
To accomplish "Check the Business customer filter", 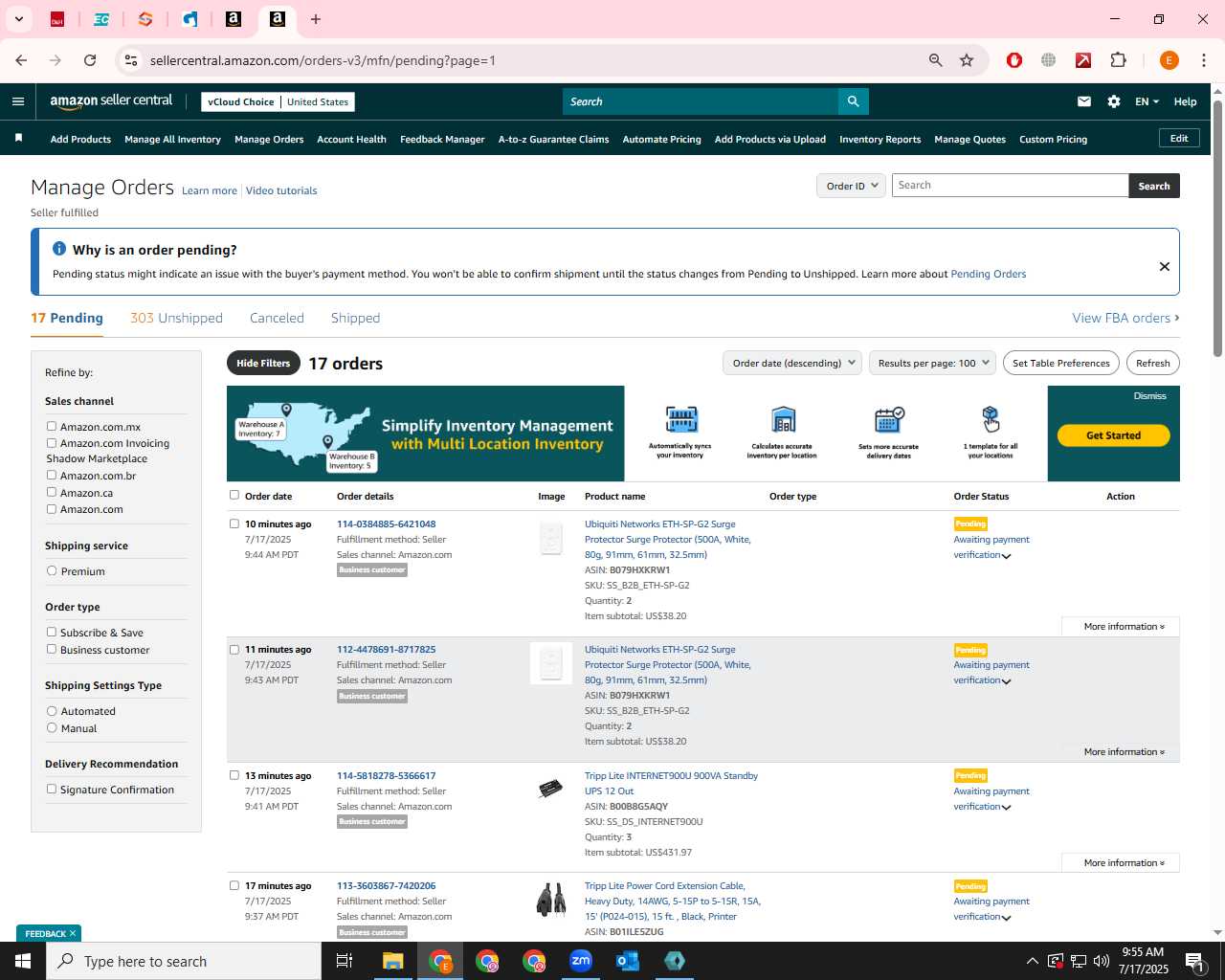I will point(52,649).
